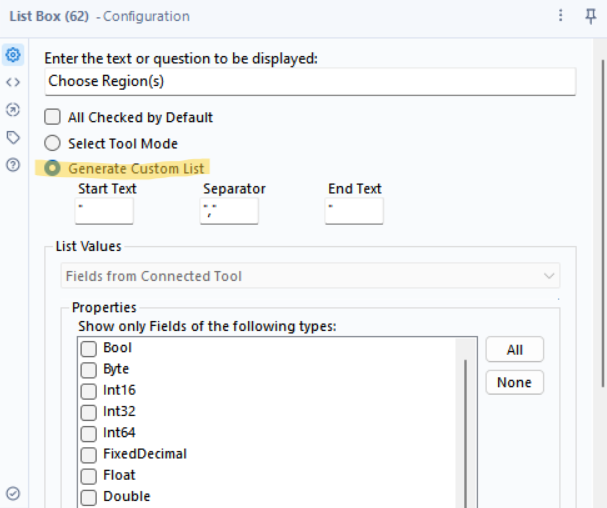This screenshot has width=607, height=508.
Task: Click the field types list scrollbar
Action: click(x=467, y=430)
